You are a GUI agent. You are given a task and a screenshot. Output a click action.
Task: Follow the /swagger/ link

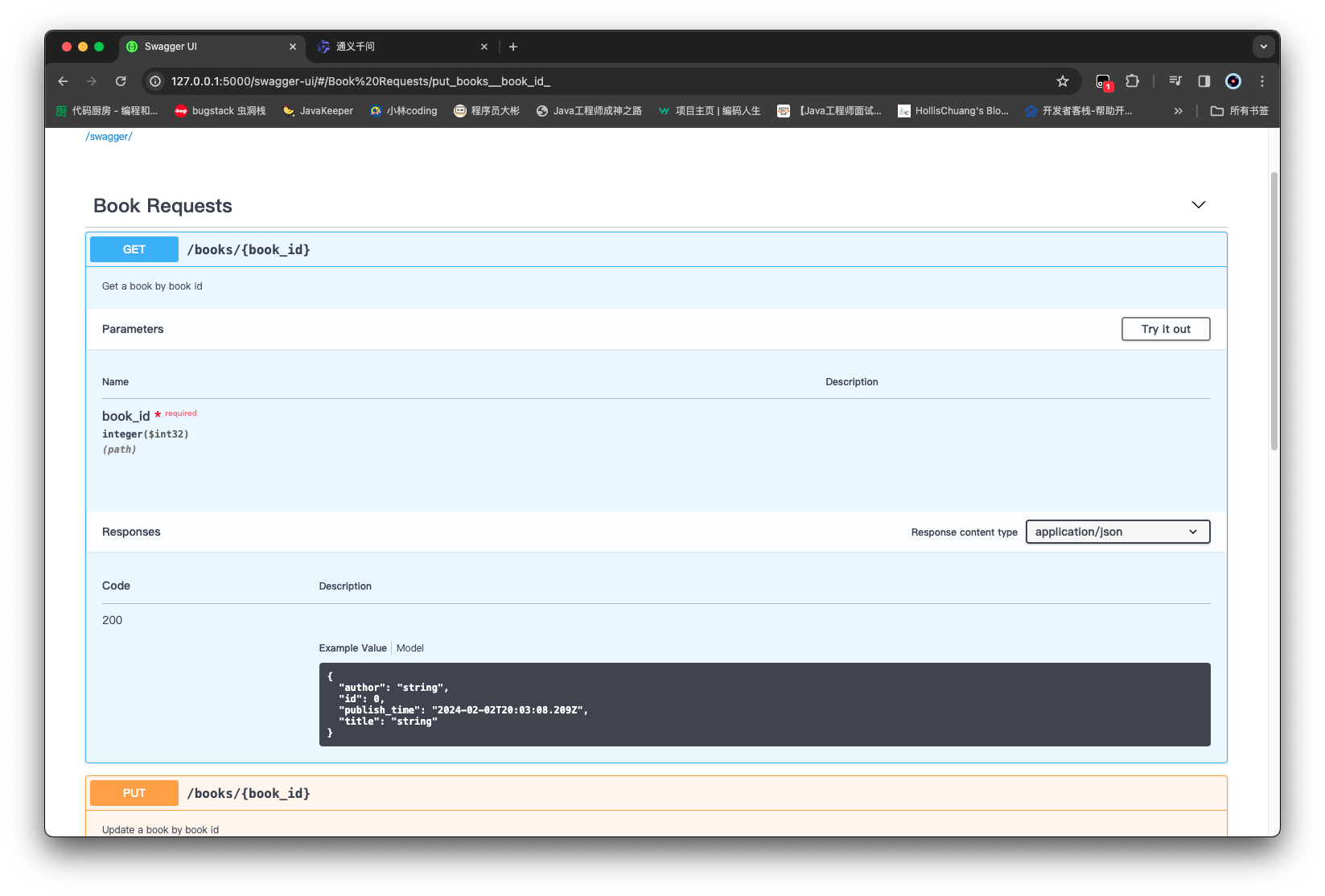pos(109,137)
